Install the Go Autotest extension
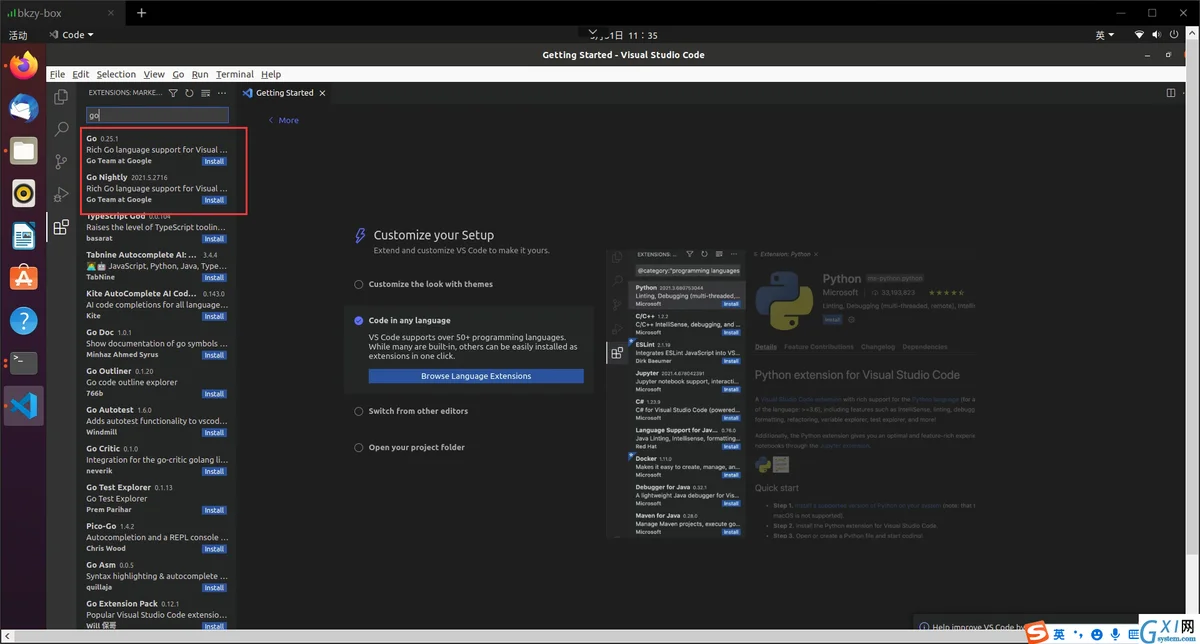Screen dimensions: 1200x644 [x=214, y=433]
